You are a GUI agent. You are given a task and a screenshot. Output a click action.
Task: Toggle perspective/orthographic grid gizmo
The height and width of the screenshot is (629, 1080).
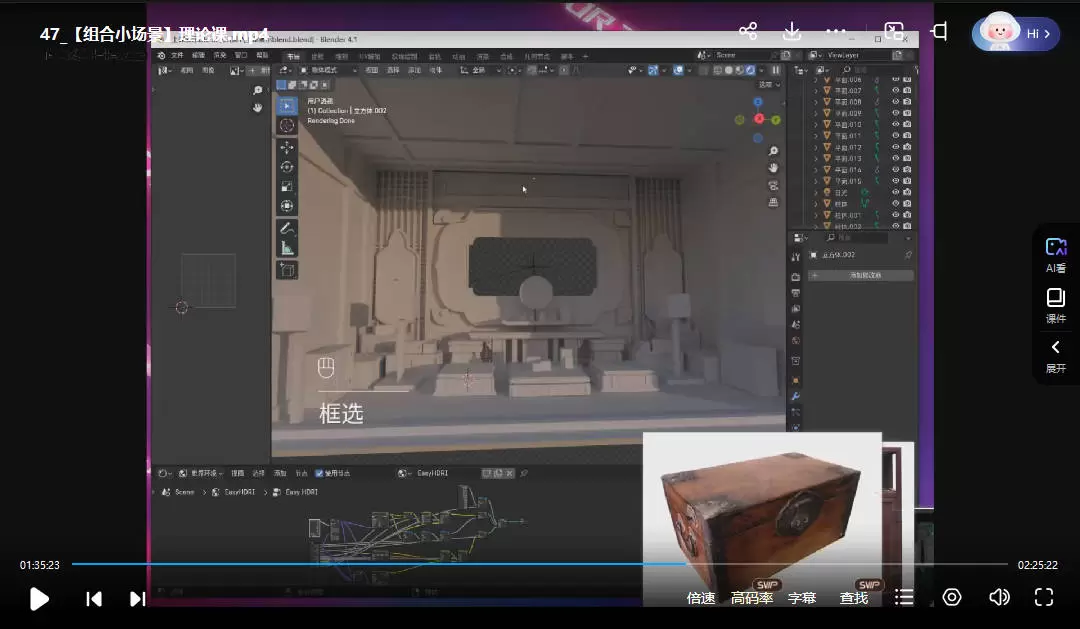click(773, 202)
